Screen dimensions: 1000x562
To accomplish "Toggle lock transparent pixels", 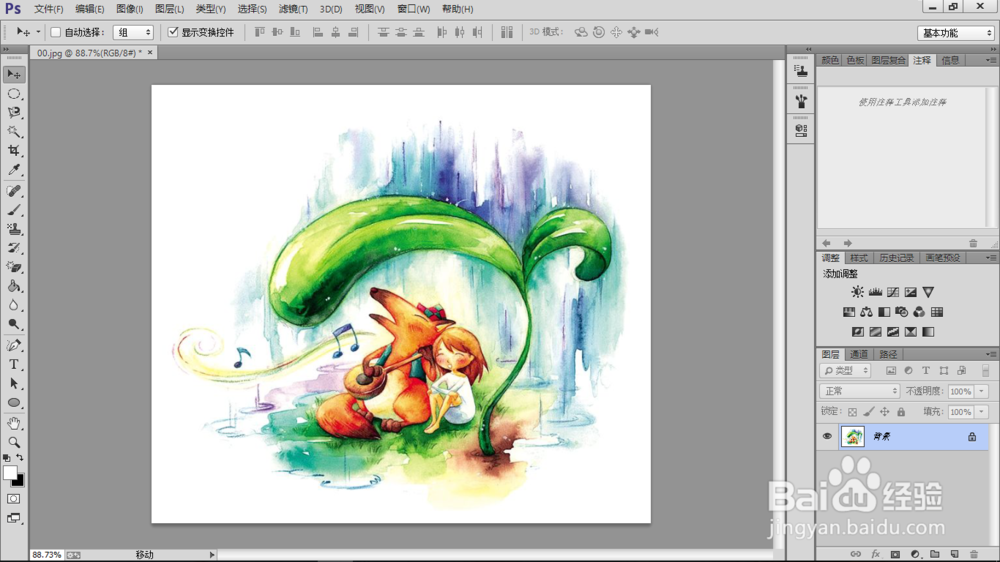I will click(852, 412).
